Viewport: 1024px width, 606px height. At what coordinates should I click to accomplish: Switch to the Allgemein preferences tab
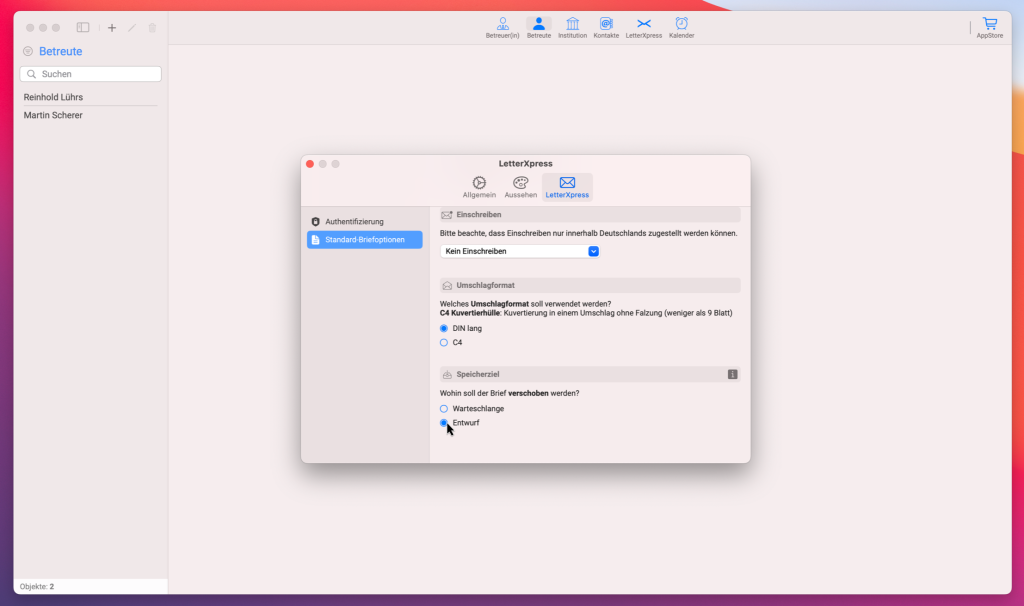pyautogui.click(x=479, y=187)
